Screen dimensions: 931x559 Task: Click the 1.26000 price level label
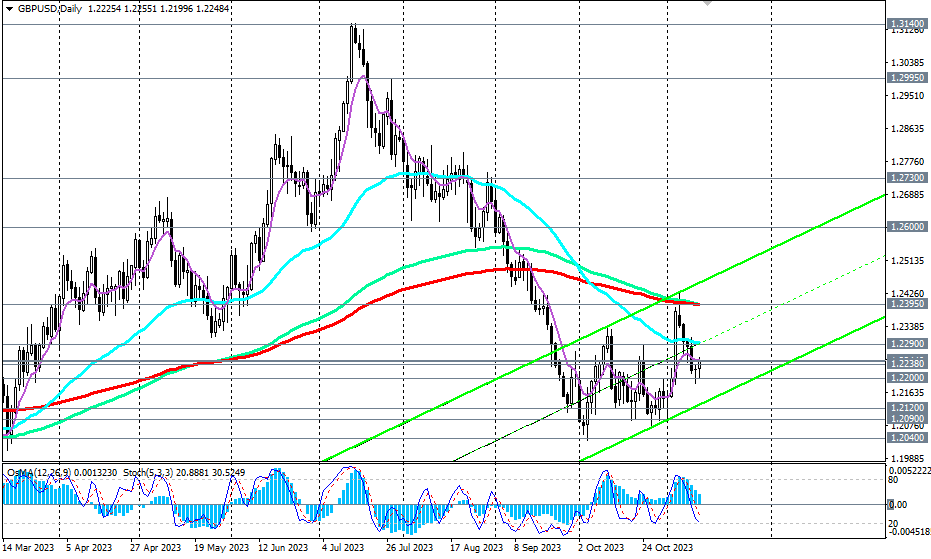pyautogui.click(x=907, y=226)
